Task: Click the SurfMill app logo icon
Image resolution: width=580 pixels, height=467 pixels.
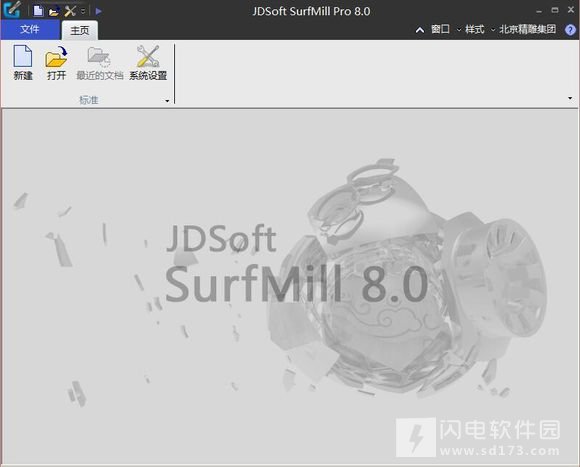Action: click(x=12, y=10)
